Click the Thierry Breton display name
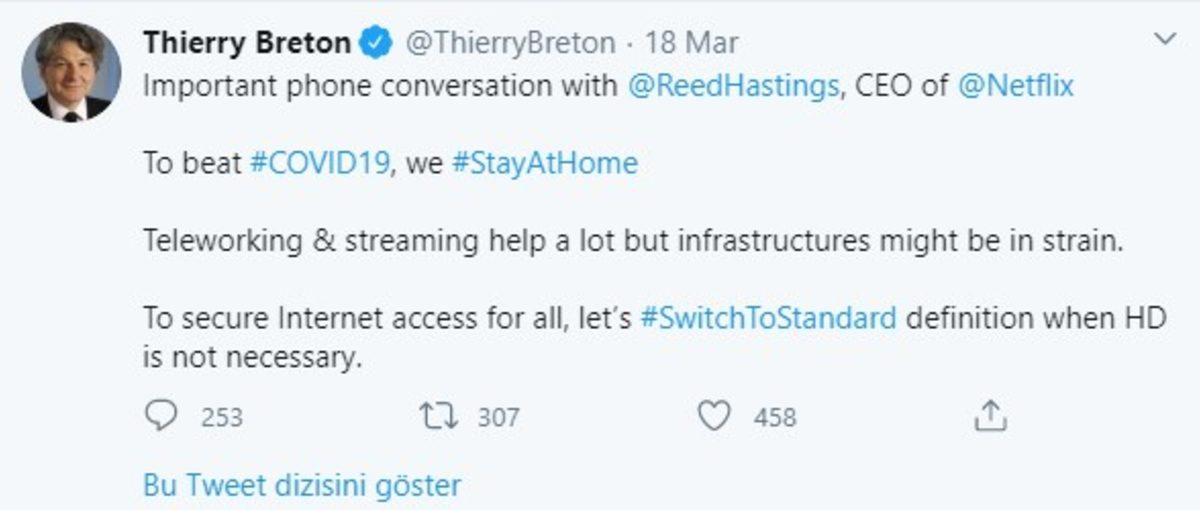 click(x=247, y=43)
